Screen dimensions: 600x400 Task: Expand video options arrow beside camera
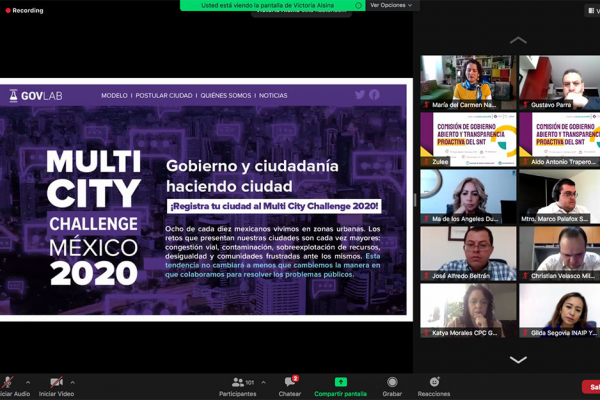tap(73, 382)
